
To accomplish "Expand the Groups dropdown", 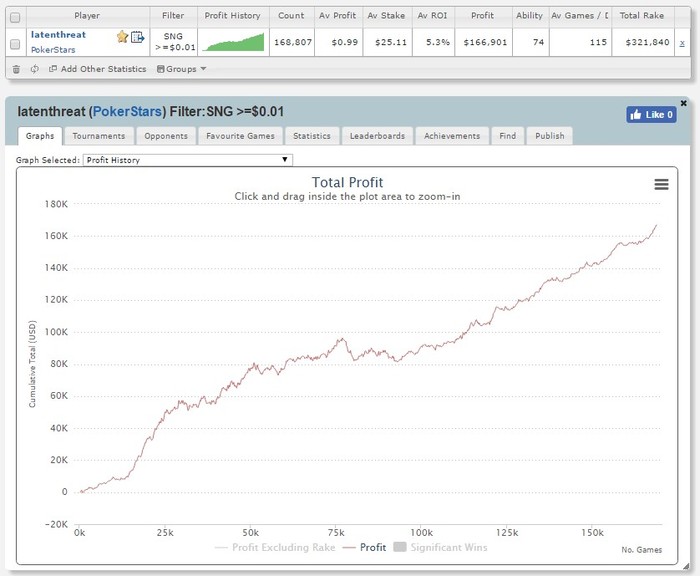I will point(181,69).
